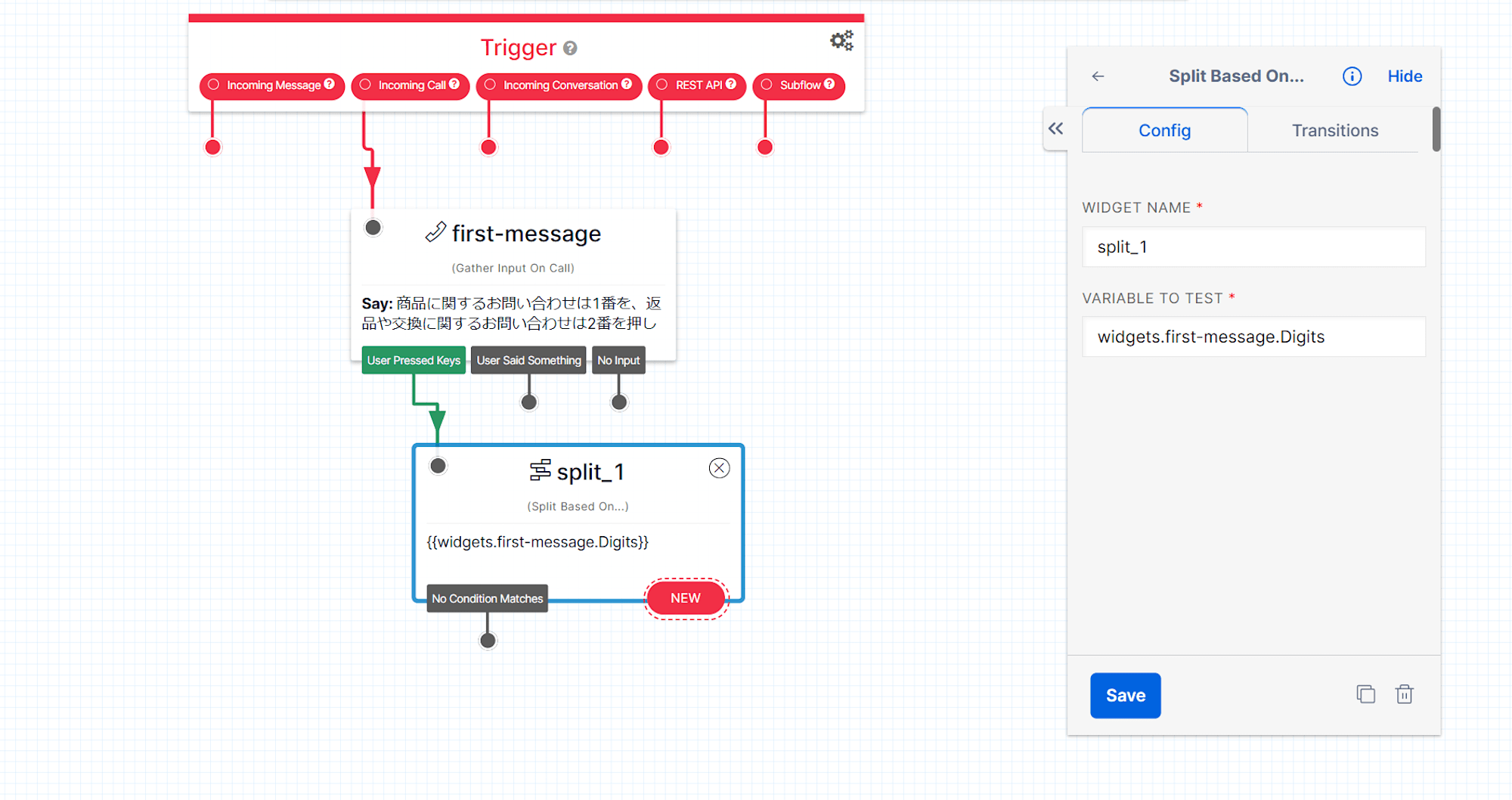Remove split_1 widget with X icon
This screenshot has height=800, width=1512.
coord(720,468)
